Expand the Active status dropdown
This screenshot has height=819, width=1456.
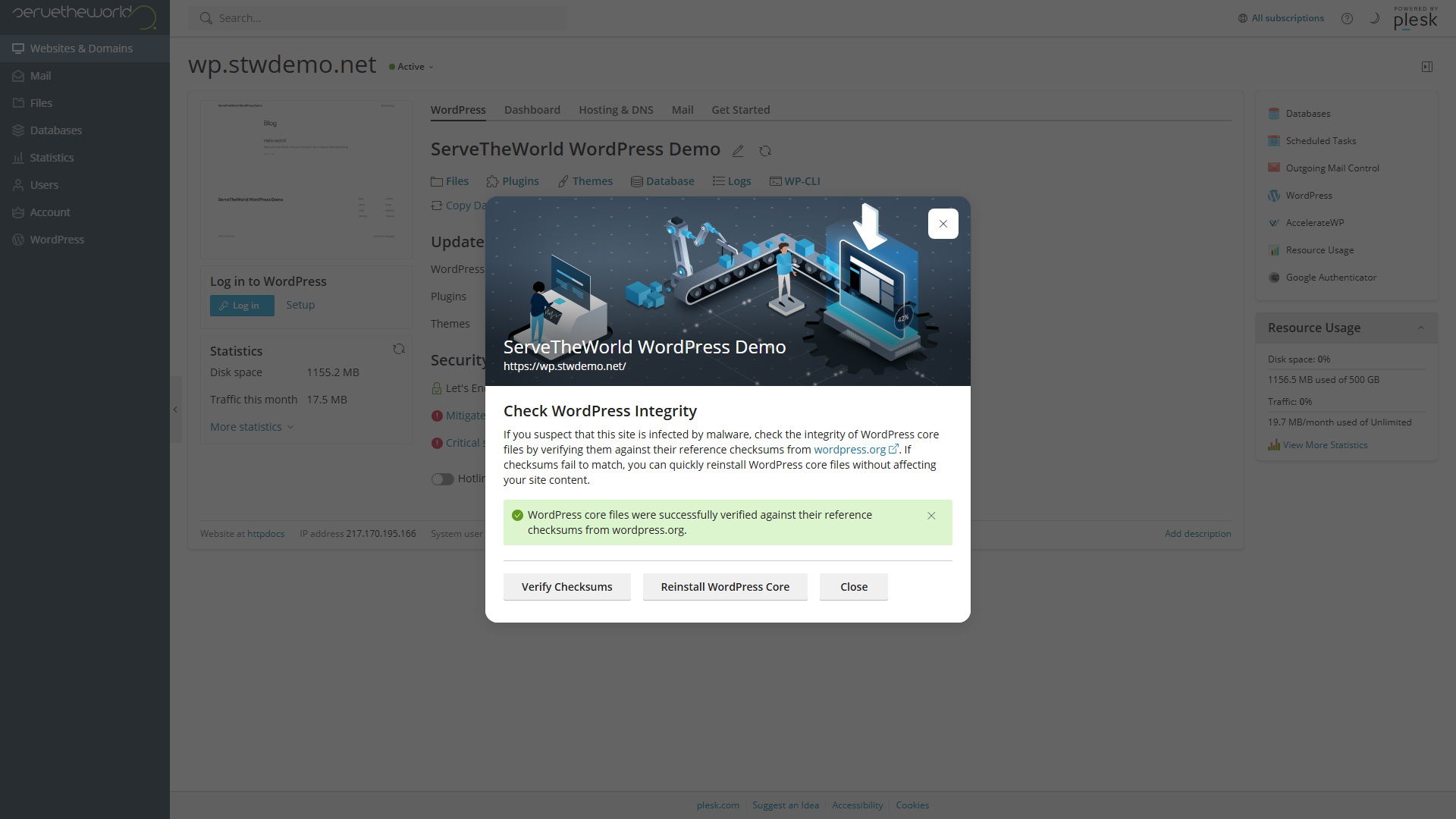coord(412,67)
